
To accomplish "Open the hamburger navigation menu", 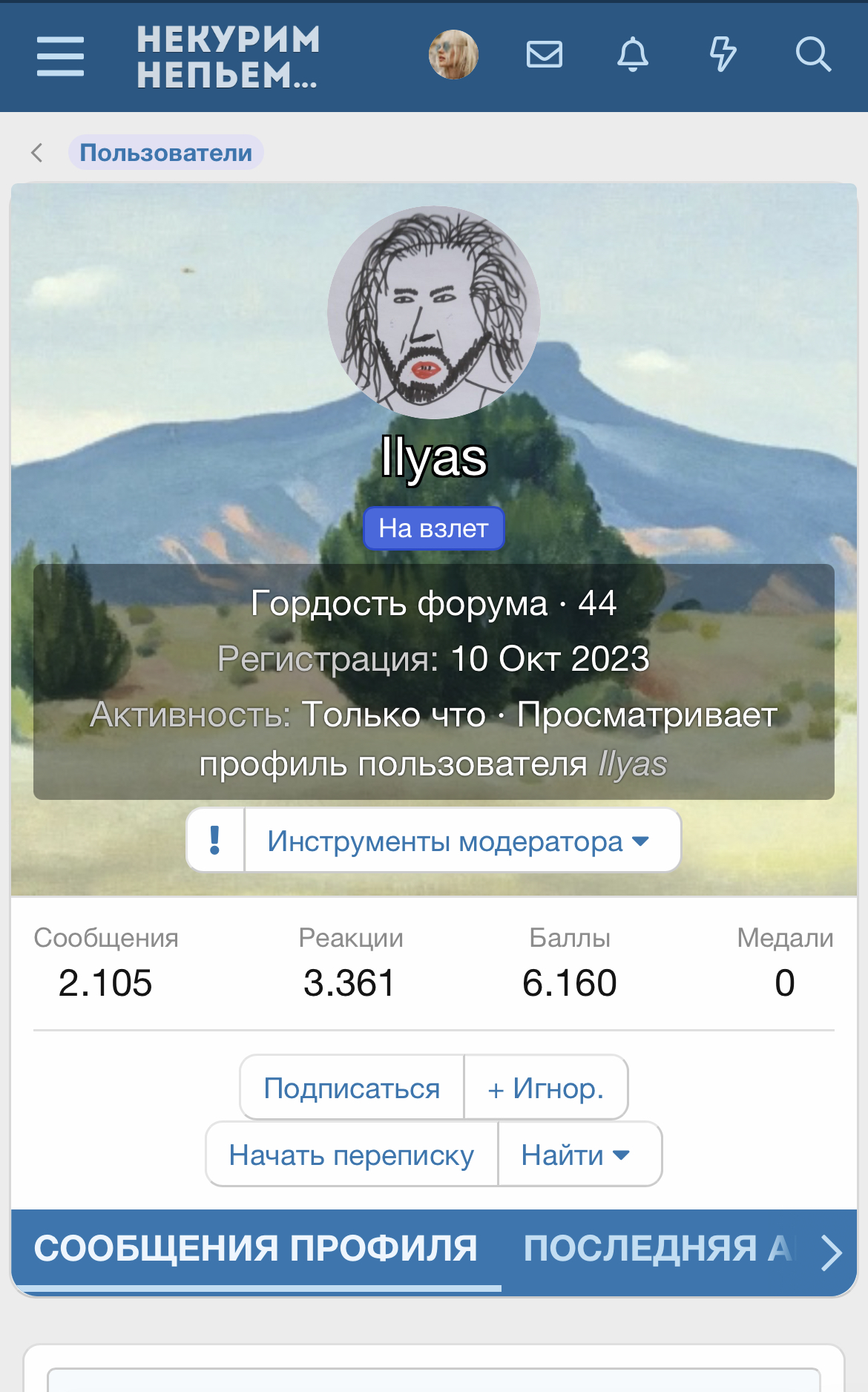I will [x=60, y=56].
